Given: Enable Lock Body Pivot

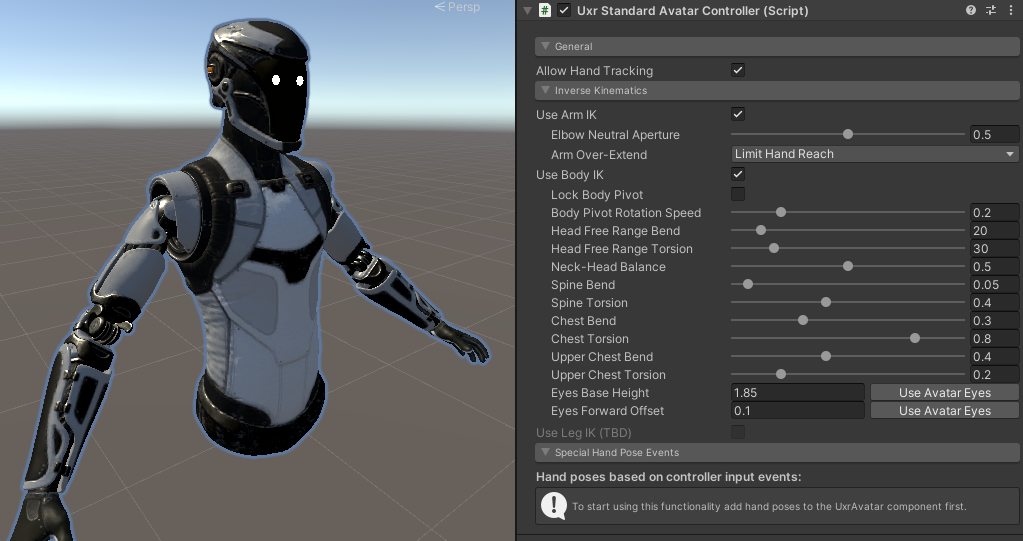Looking at the screenshot, I should (x=738, y=194).
